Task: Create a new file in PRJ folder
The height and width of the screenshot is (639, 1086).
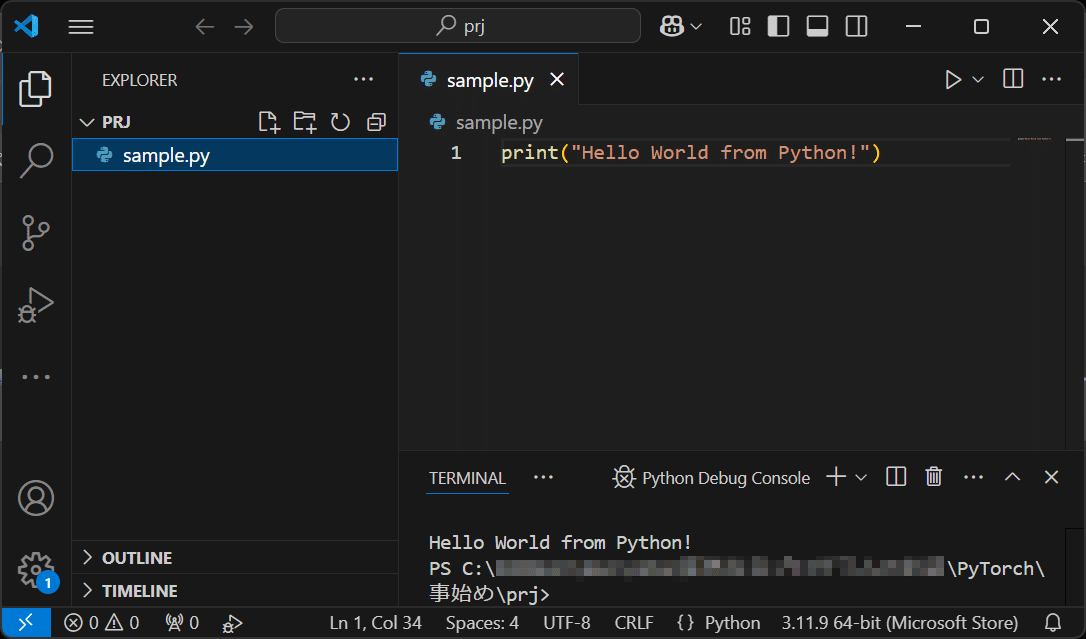Action: pos(268,121)
